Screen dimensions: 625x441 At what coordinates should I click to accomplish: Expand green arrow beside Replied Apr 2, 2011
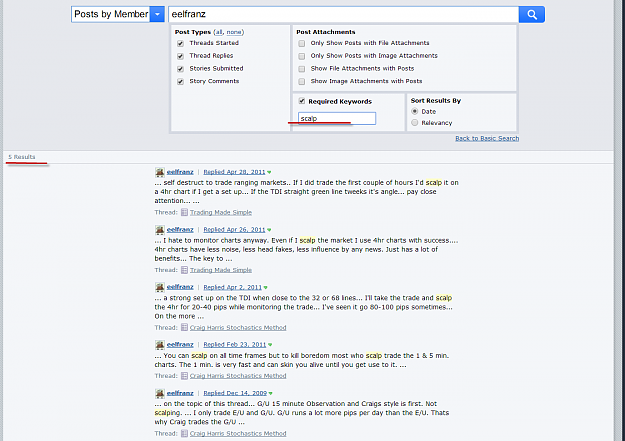(x=266, y=287)
